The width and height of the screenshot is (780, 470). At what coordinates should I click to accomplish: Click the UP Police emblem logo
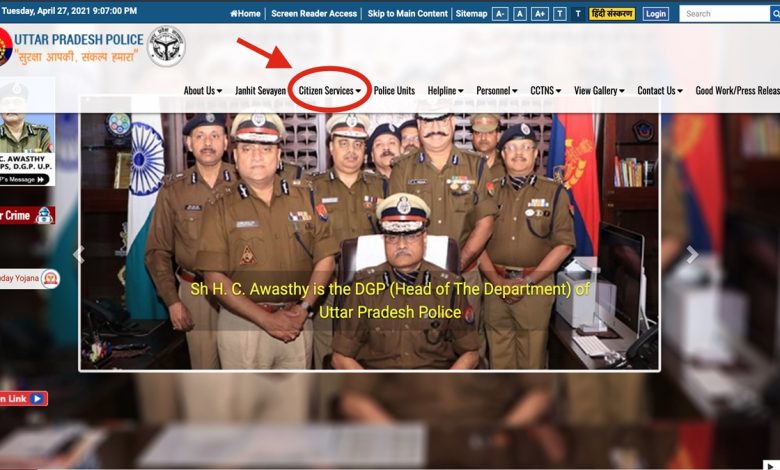tap(165, 47)
